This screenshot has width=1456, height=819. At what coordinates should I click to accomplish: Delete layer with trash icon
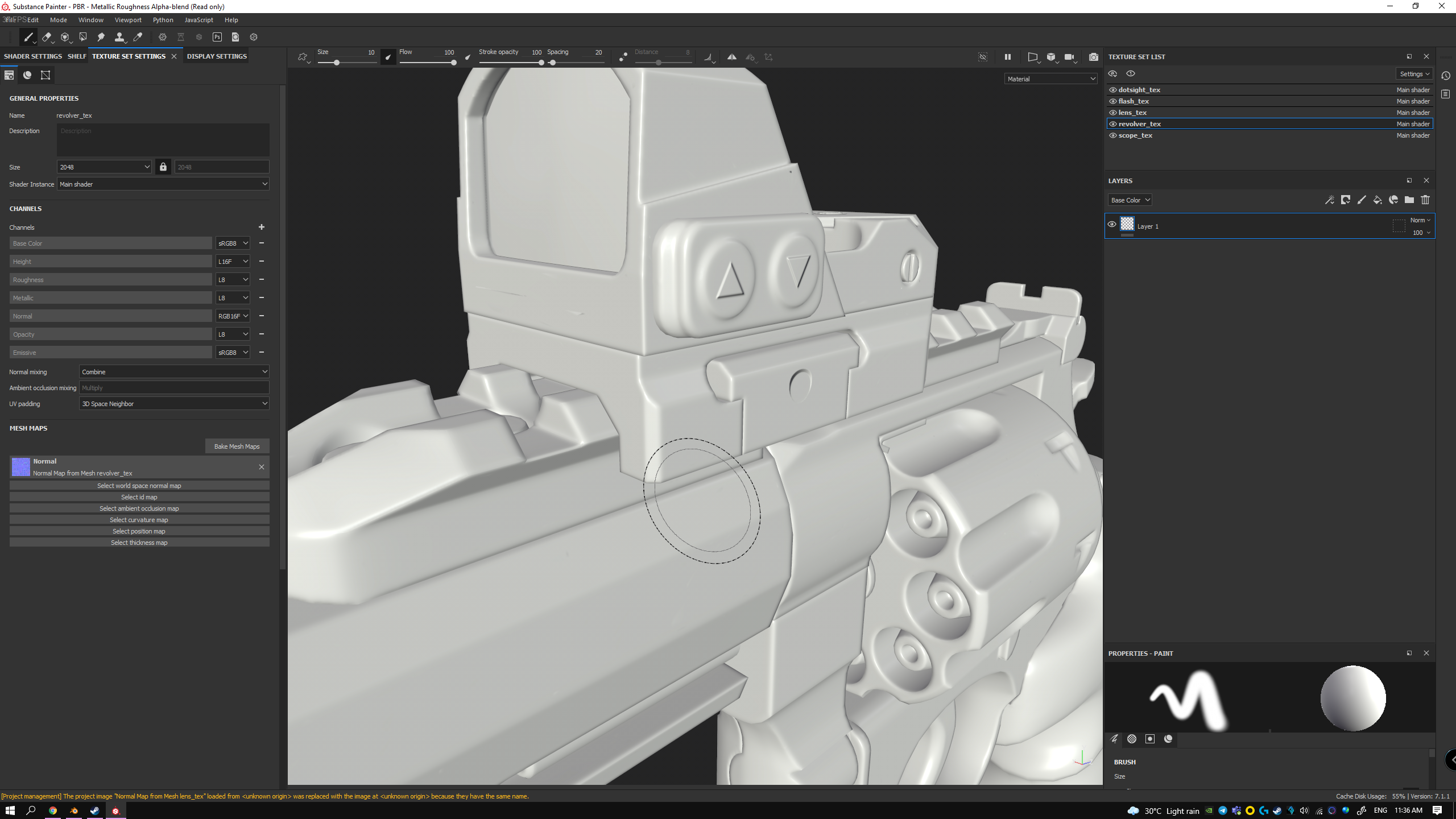coord(1425,200)
